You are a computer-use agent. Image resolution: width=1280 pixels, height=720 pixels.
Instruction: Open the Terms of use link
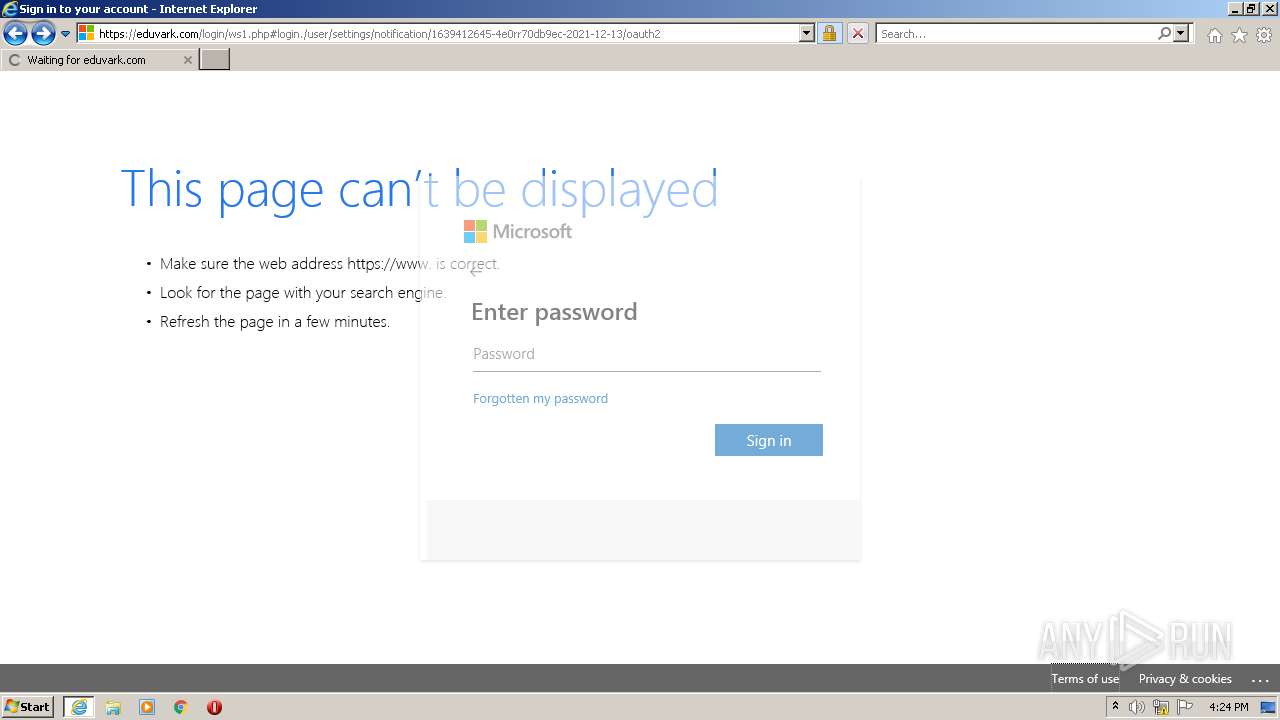click(x=1085, y=679)
